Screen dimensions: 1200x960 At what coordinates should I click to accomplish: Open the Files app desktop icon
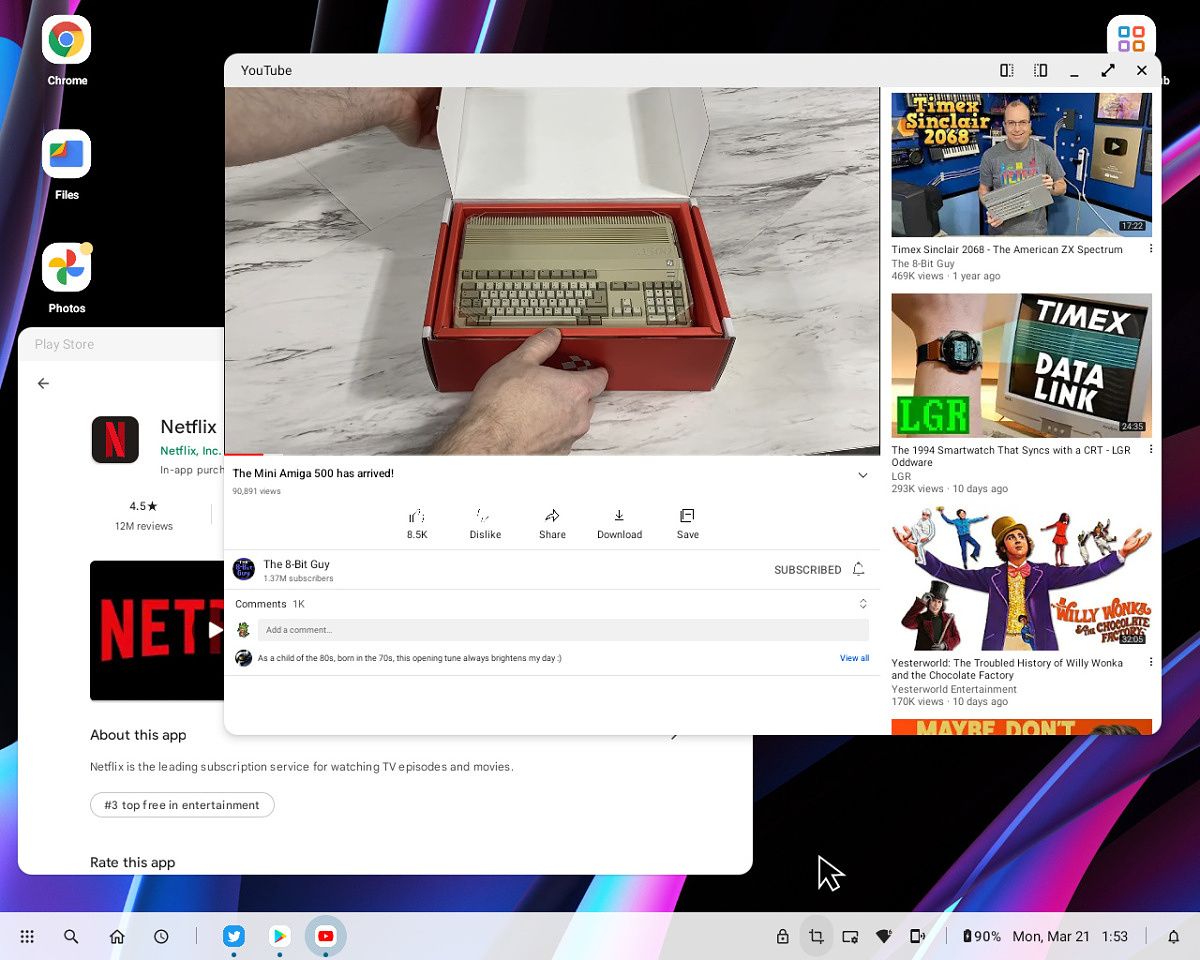(67, 154)
